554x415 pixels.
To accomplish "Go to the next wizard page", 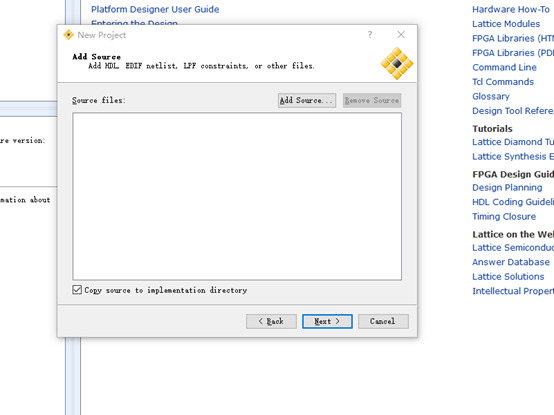I will (327, 321).
